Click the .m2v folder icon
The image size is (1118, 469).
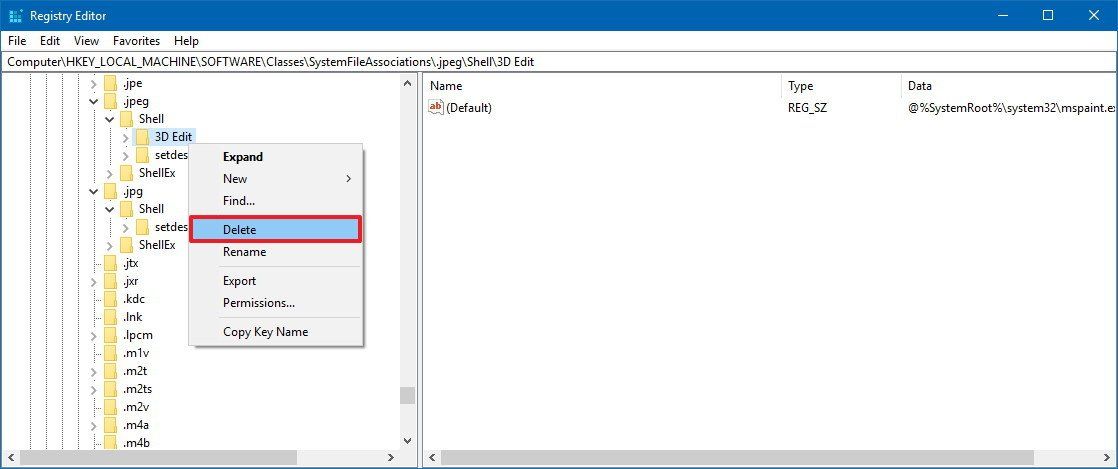point(110,408)
